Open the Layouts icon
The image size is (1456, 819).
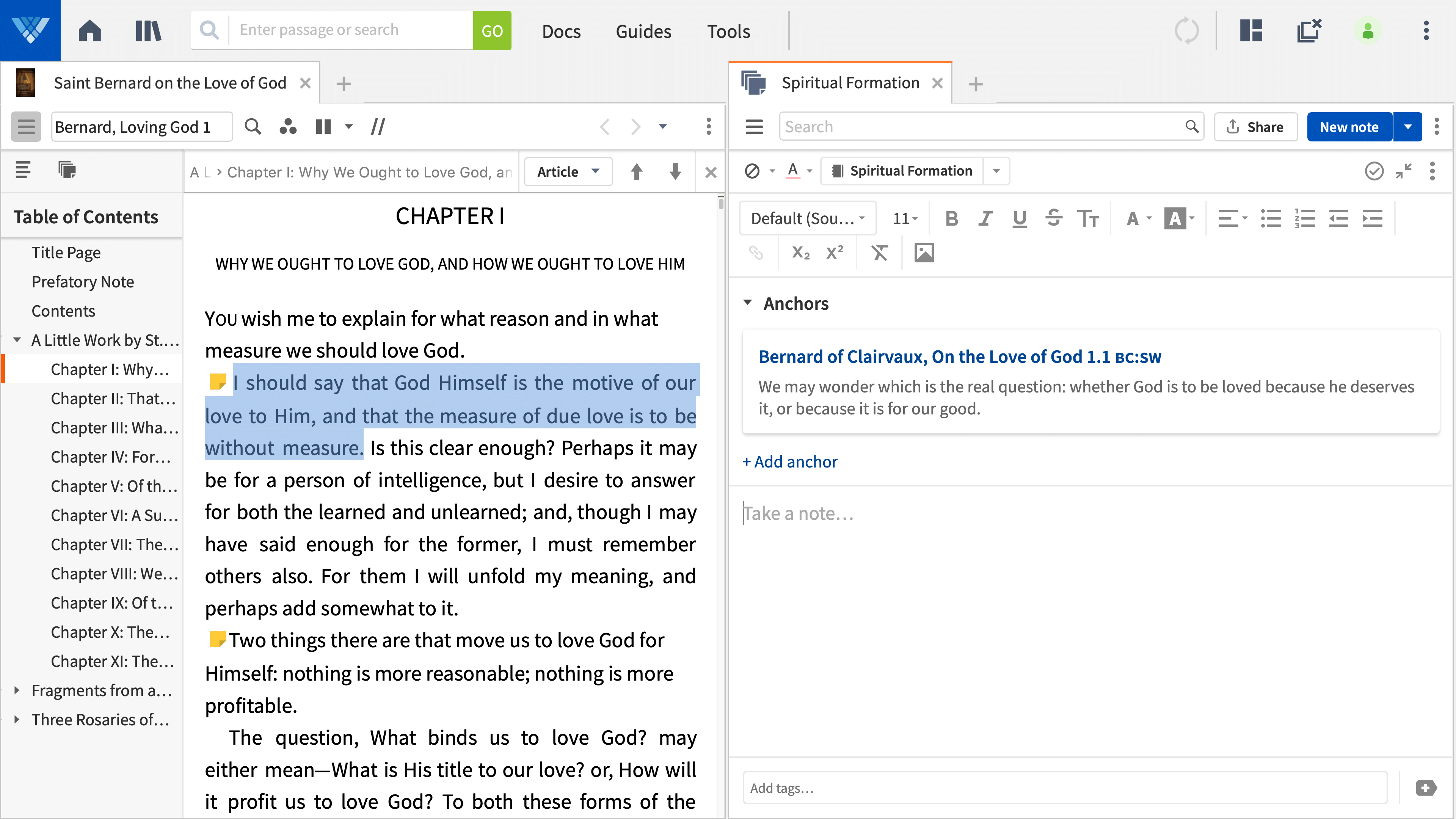1251,30
